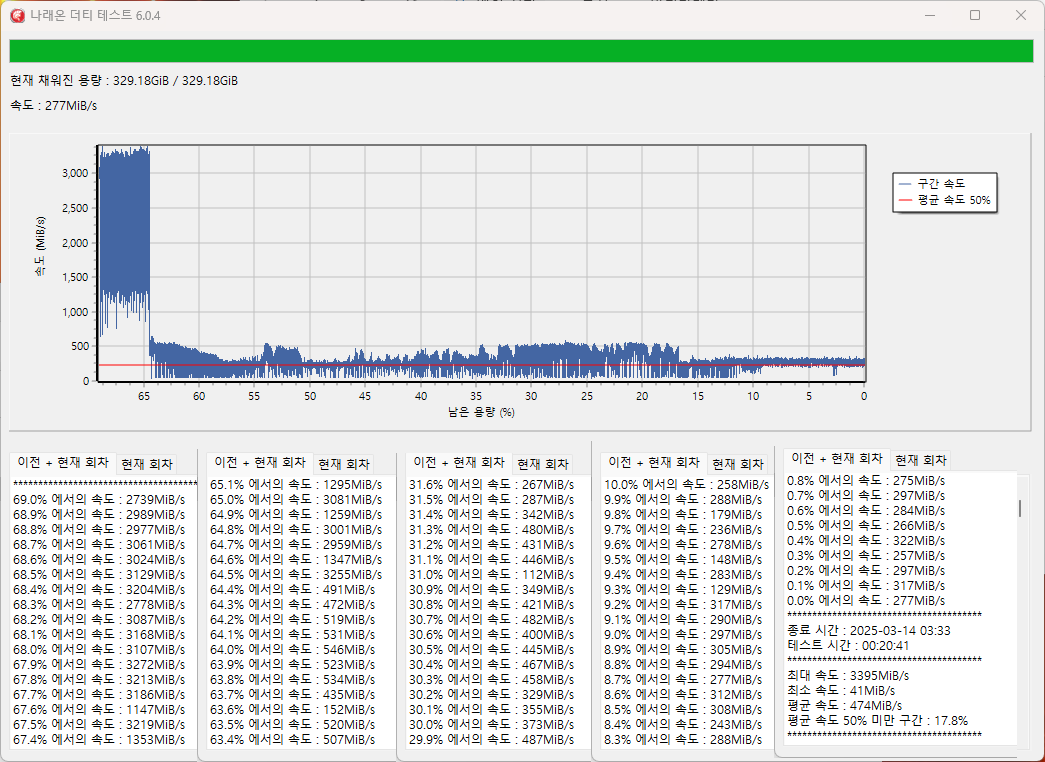Image resolution: width=1045 pixels, height=762 pixels.
Task: Select row 63.4% 에서의 속도 : 507MiB/s
Action: tap(293, 739)
